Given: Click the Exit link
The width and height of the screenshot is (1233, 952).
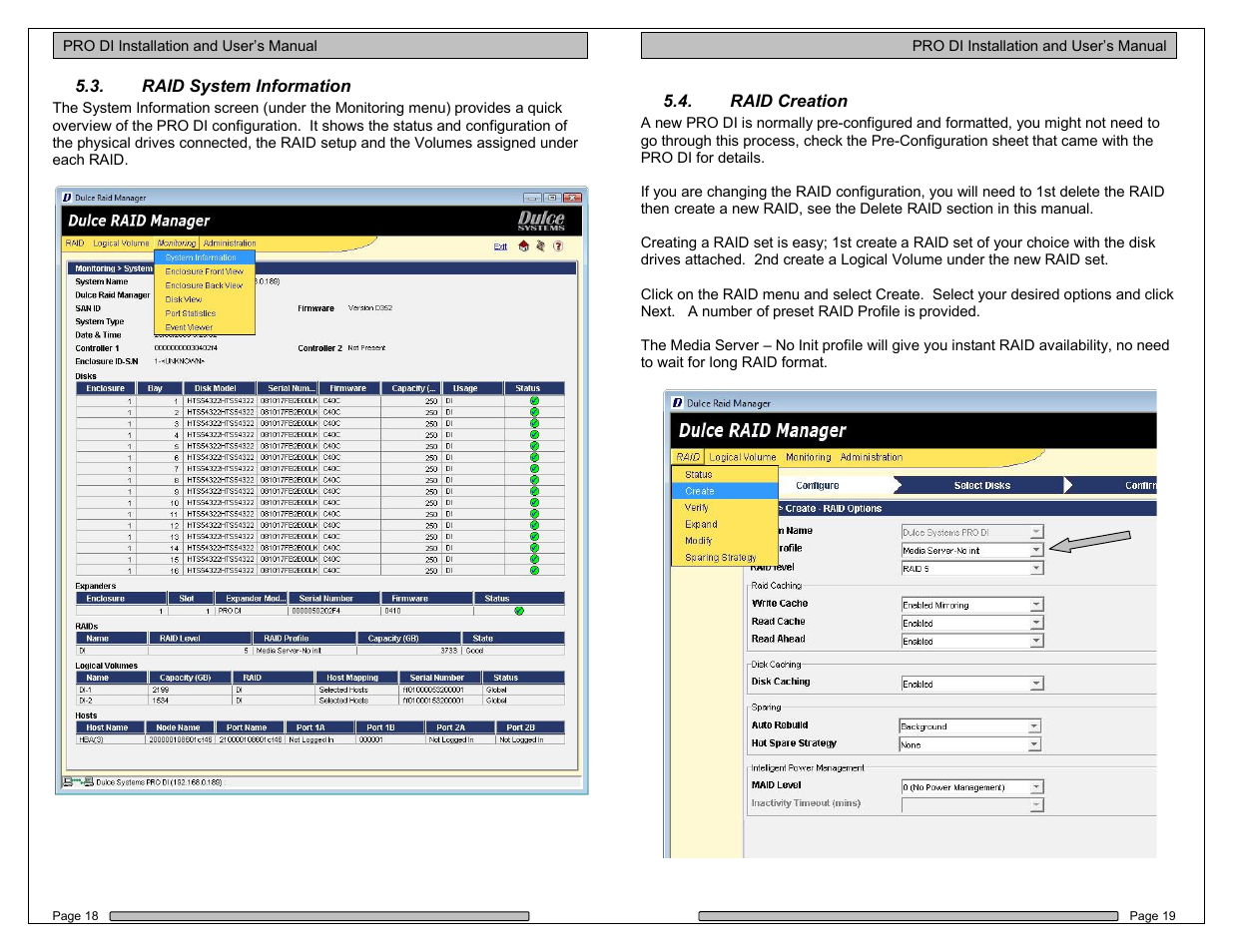Looking at the screenshot, I should tap(500, 246).
